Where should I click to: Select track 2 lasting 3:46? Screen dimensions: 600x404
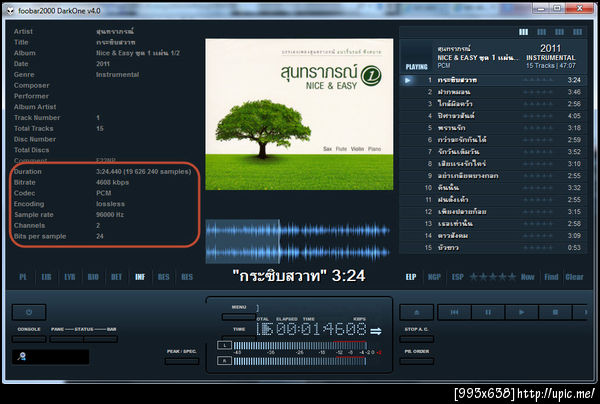click(x=493, y=92)
